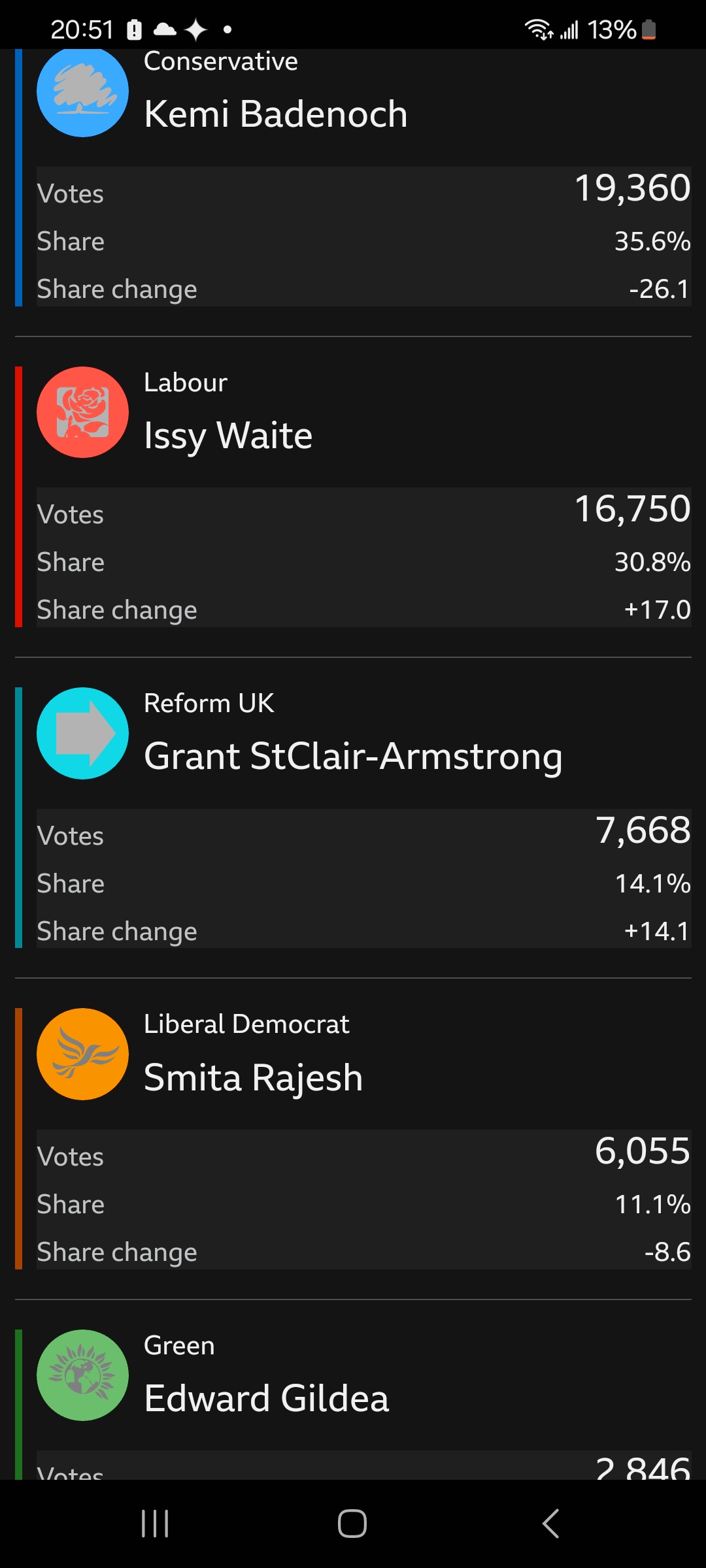Image resolution: width=706 pixels, height=1568 pixels.
Task: Tap the Liberal Democrat party label
Action: pyautogui.click(x=246, y=1024)
